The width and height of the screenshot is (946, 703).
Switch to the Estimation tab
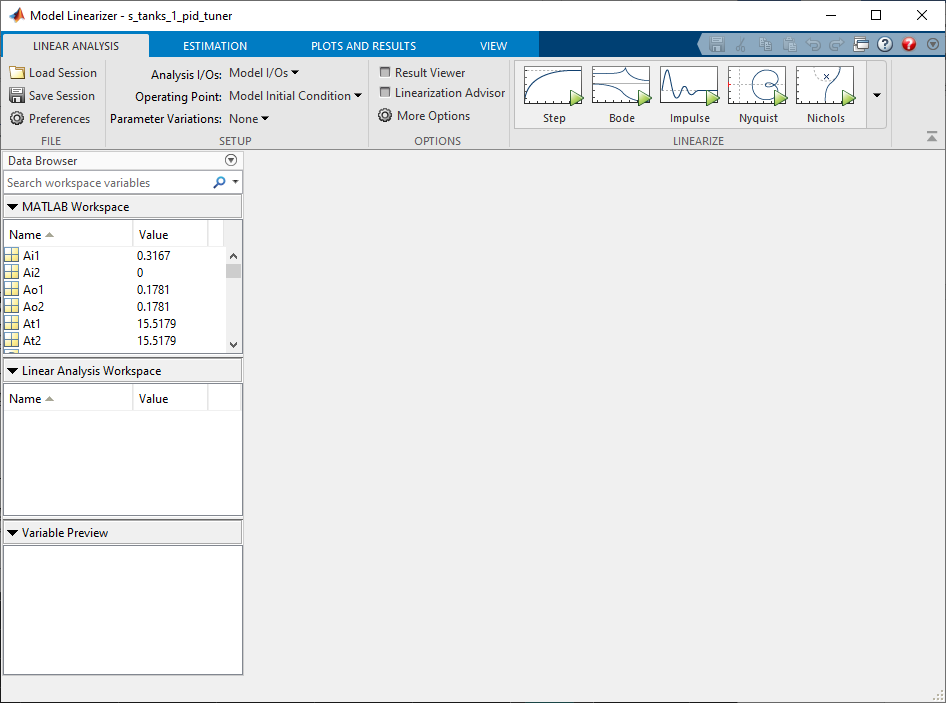215,46
